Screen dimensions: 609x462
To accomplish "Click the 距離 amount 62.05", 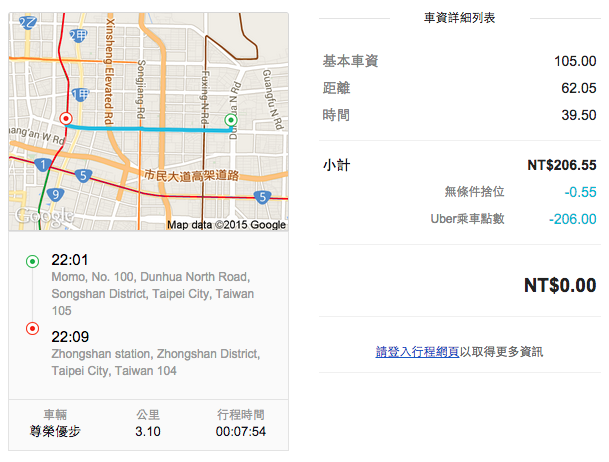I will click(578, 88).
